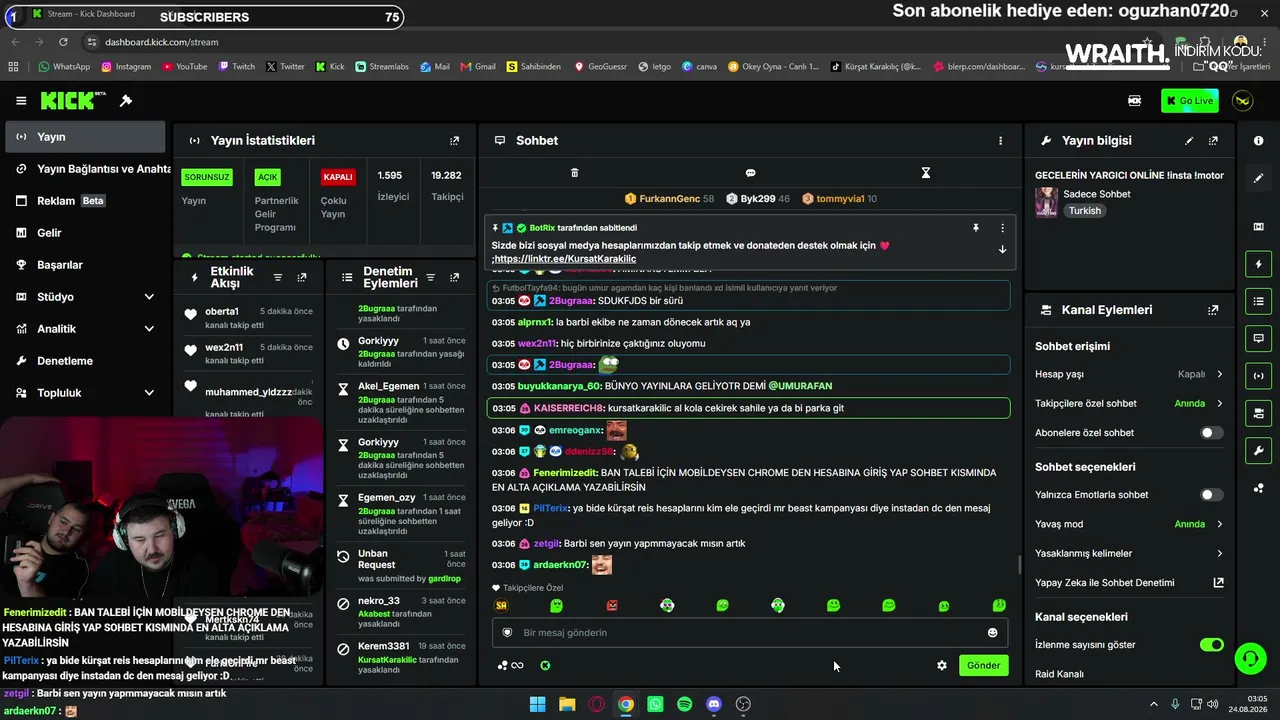Open the Sohbet three-dot options menu
The height and width of the screenshot is (720, 1280).
[x=1000, y=141]
